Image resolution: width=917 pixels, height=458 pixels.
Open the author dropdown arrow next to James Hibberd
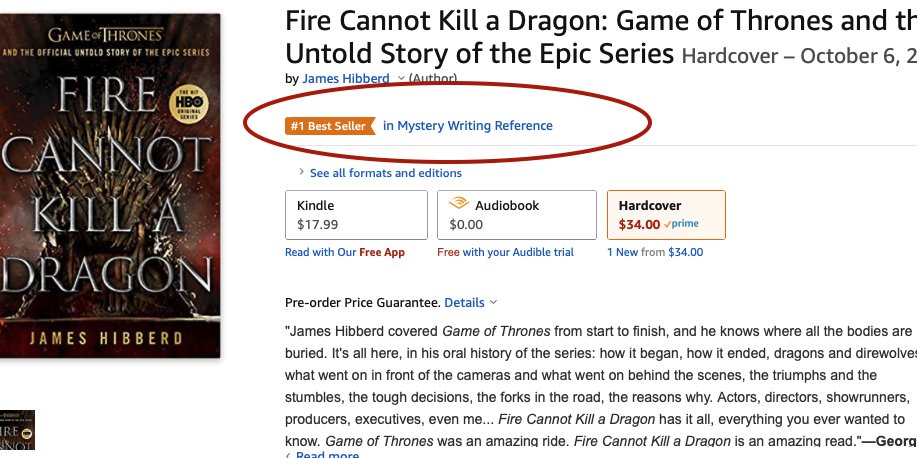click(401, 79)
